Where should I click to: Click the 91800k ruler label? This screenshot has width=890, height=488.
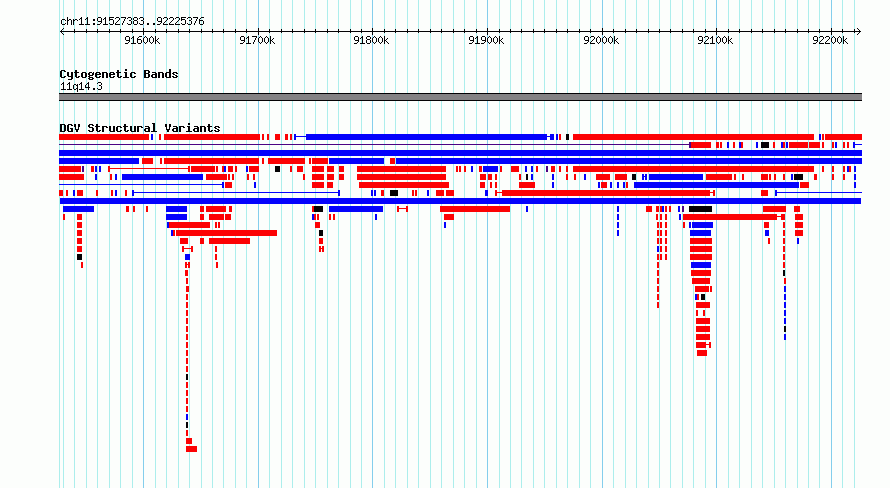pos(371,40)
